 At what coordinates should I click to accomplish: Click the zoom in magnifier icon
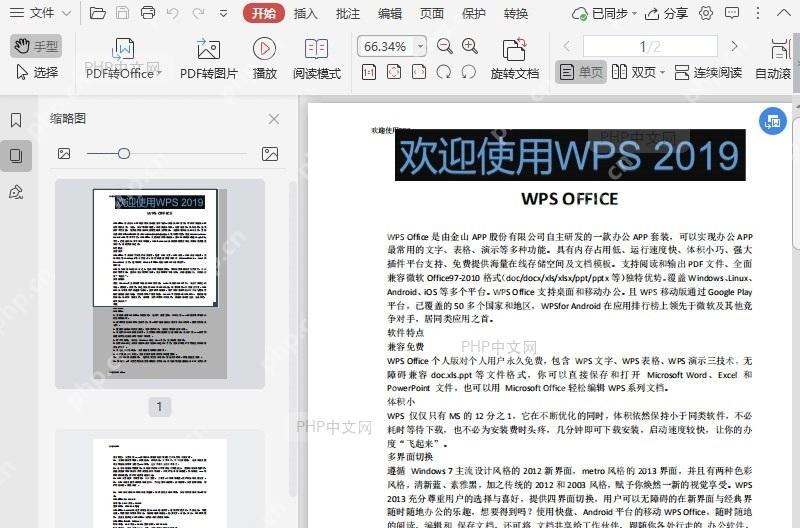coord(470,46)
